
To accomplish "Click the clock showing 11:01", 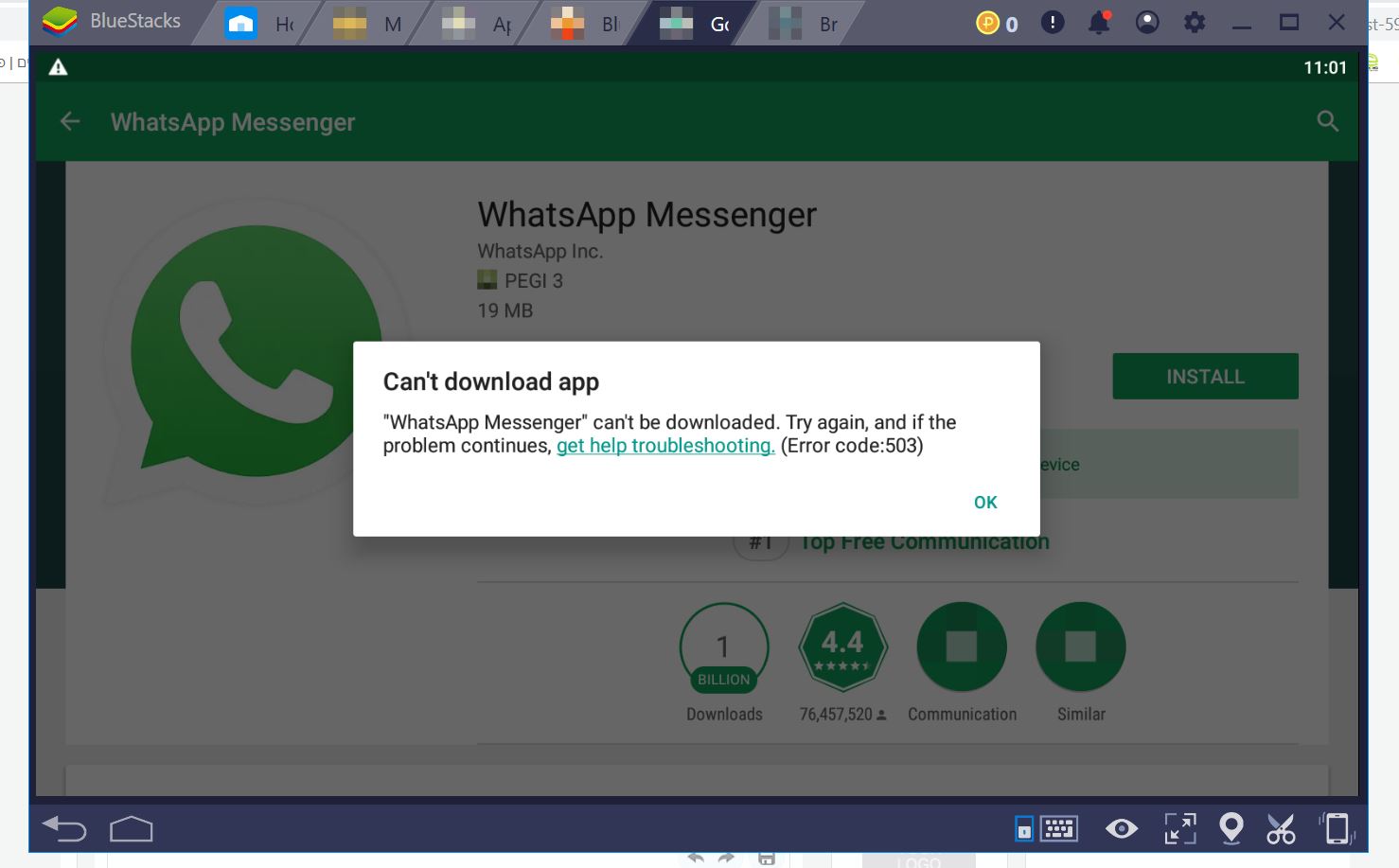I will [1324, 67].
